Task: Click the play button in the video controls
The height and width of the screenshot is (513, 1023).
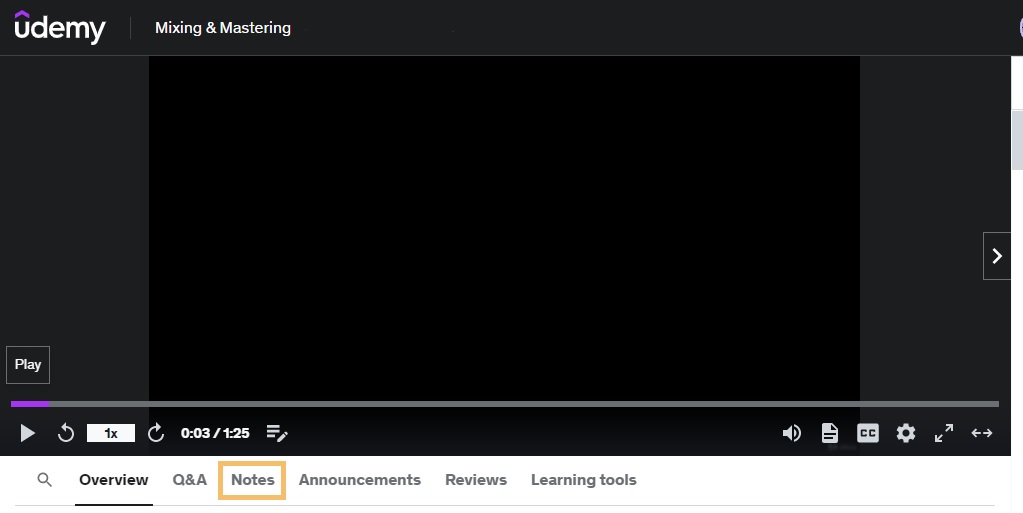Action: (28, 433)
